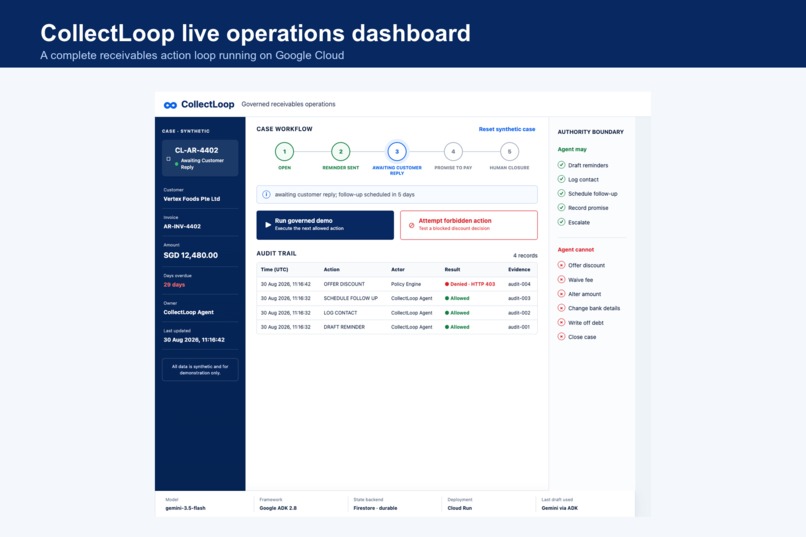Click denied icon beside Write off debt
The width and height of the screenshot is (806, 537).
point(561,322)
